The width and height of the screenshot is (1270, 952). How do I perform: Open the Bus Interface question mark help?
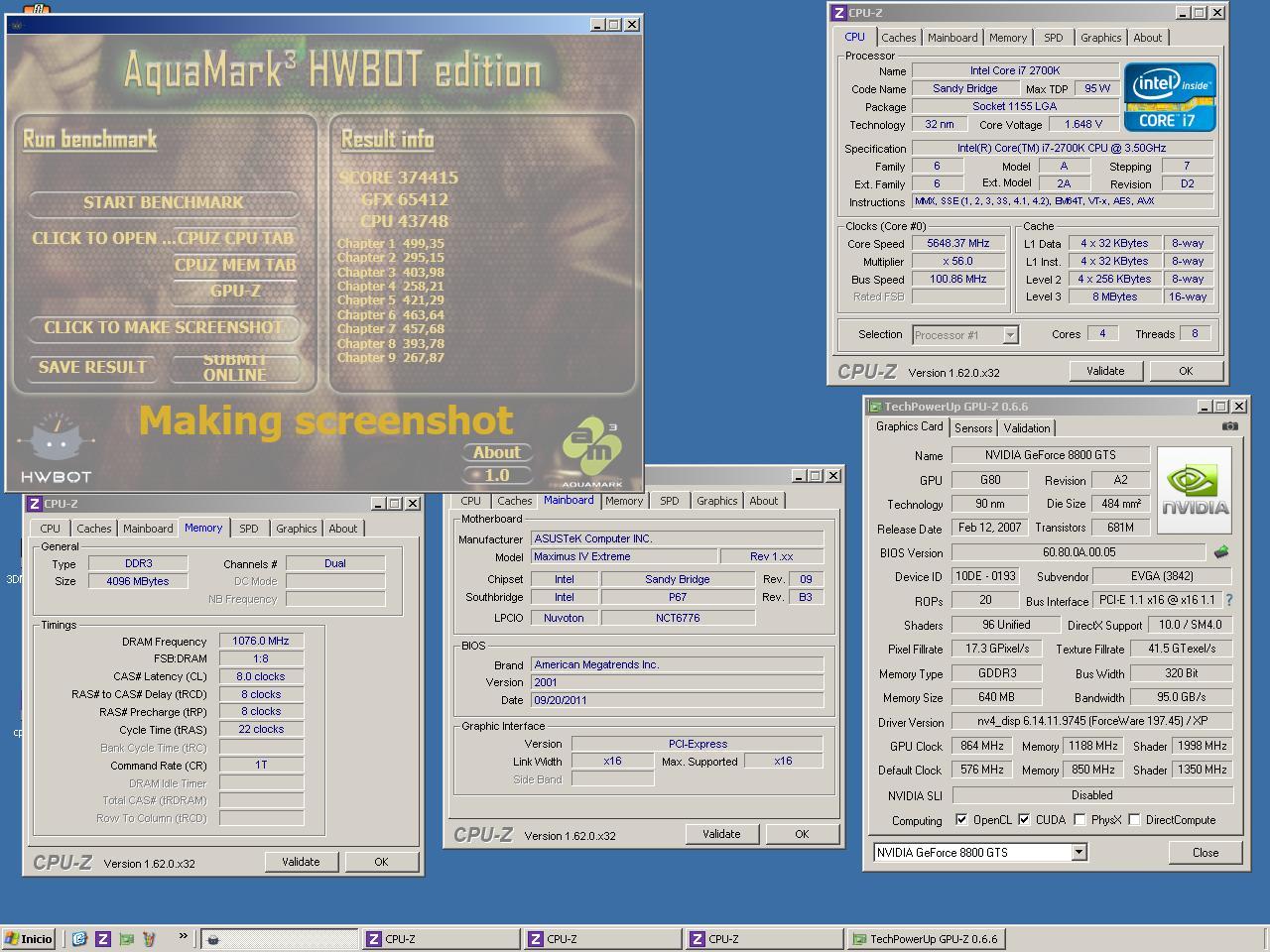click(x=1229, y=600)
